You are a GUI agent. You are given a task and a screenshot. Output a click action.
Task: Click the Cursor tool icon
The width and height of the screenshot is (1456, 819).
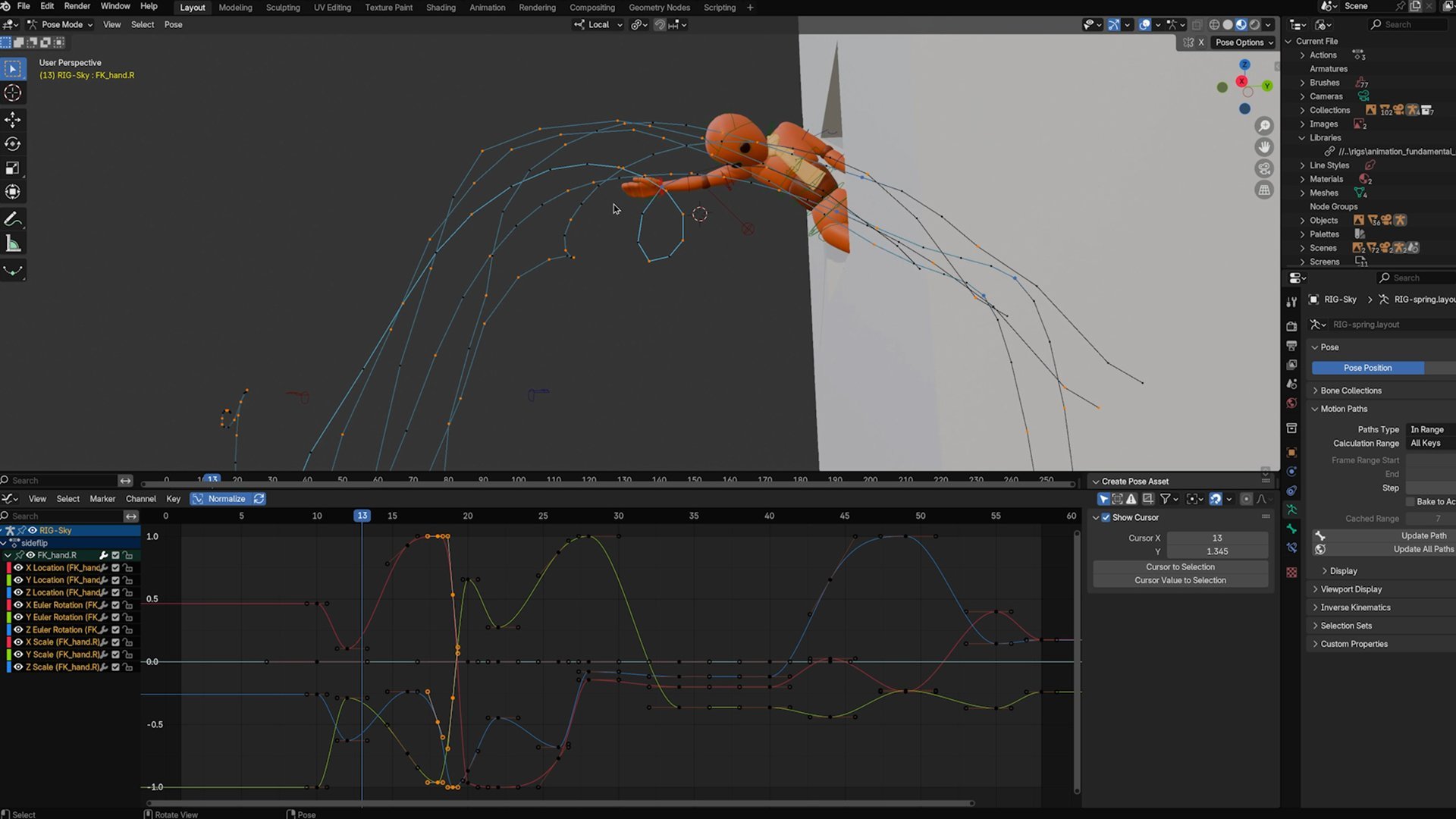coord(13,93)
